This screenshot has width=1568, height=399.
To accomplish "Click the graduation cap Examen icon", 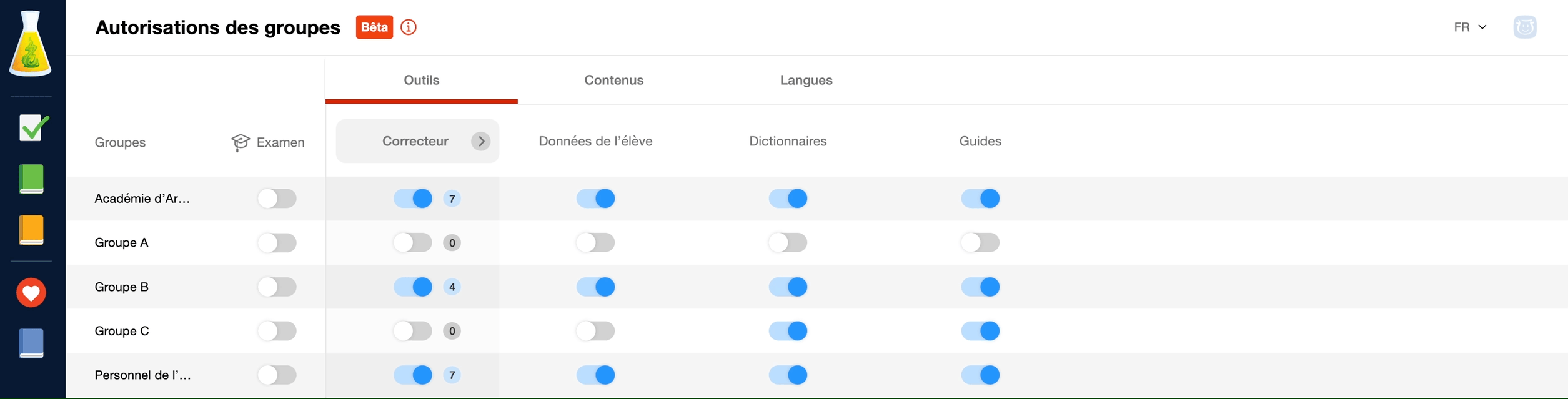I will point(241,142).
